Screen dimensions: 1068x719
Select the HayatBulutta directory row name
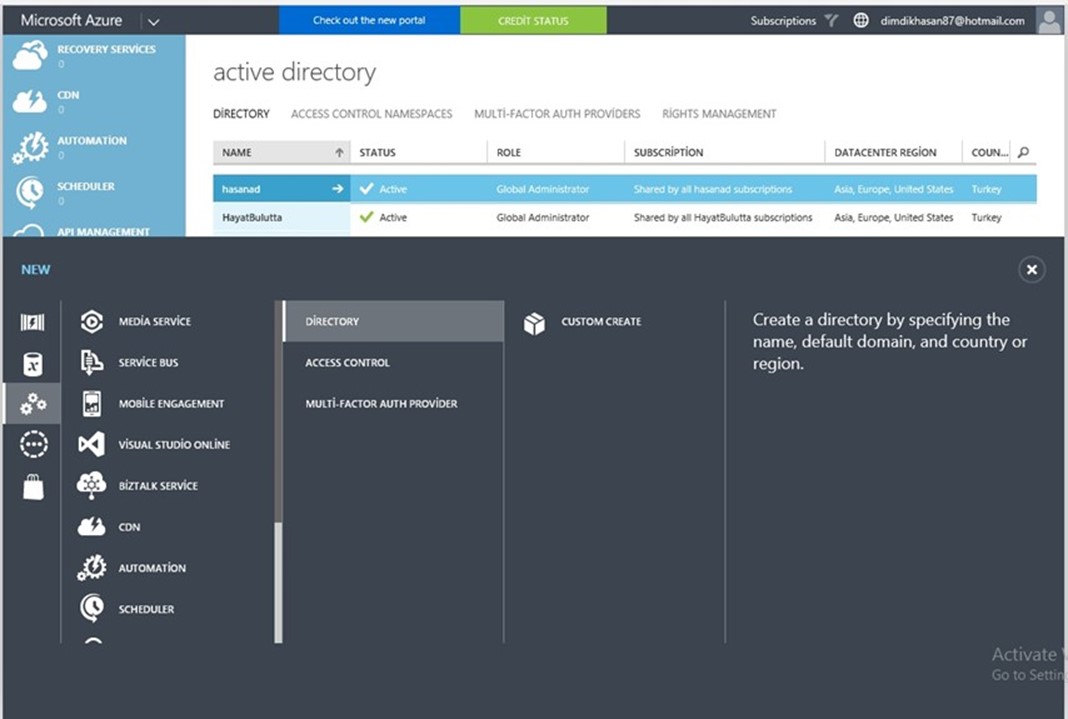(x=252, y=217)
